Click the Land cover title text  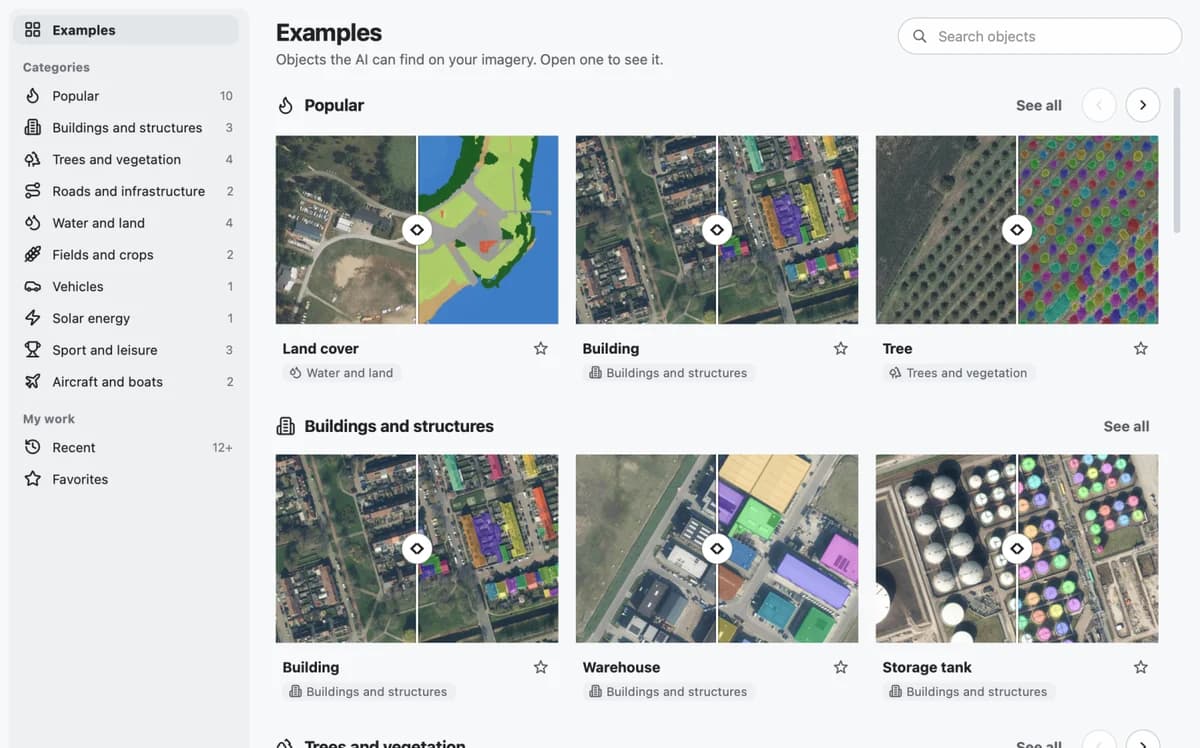coord(320,348)
